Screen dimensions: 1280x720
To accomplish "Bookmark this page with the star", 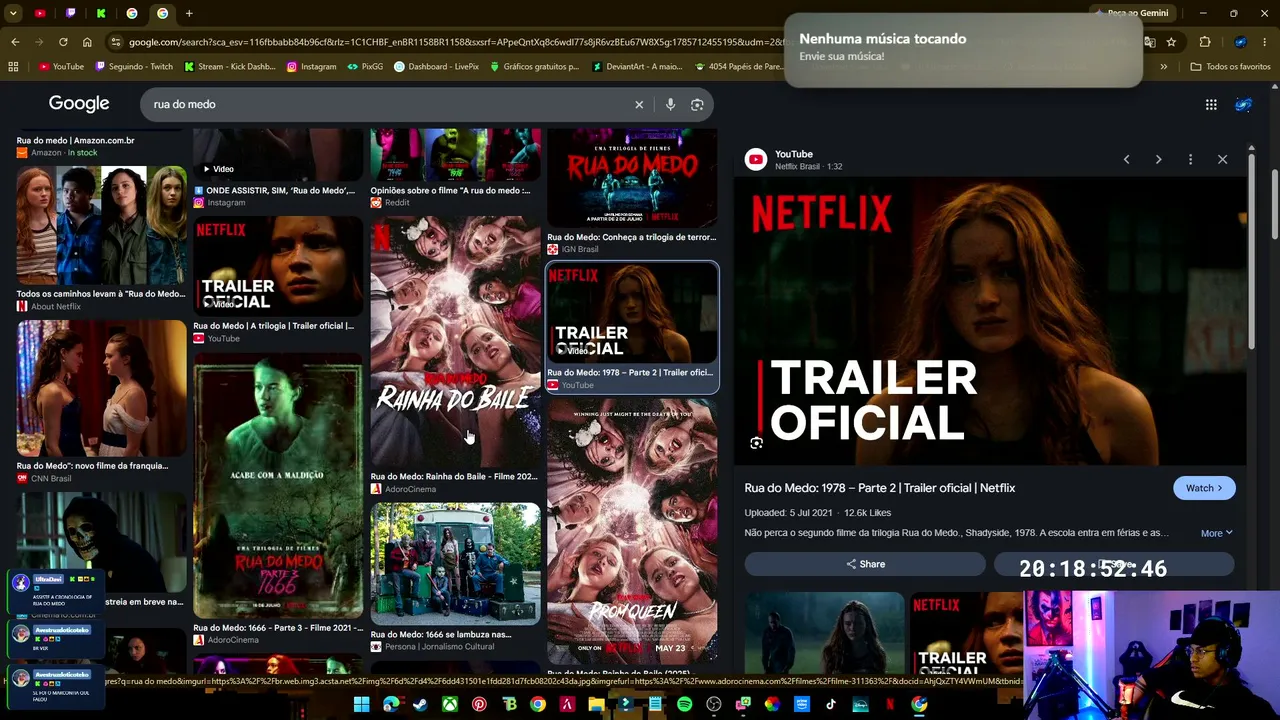I will 1171,42.
